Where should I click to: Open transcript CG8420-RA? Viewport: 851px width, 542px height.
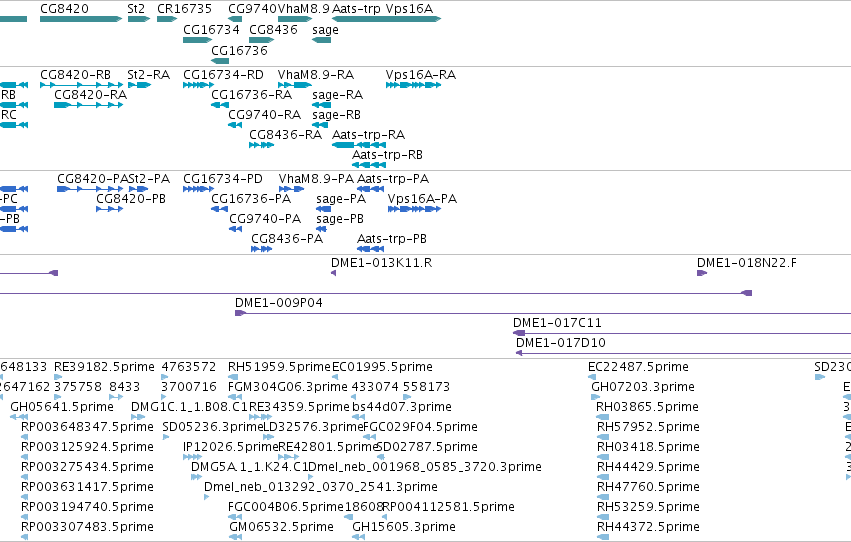pyautogui.click(x=88, y=105)
